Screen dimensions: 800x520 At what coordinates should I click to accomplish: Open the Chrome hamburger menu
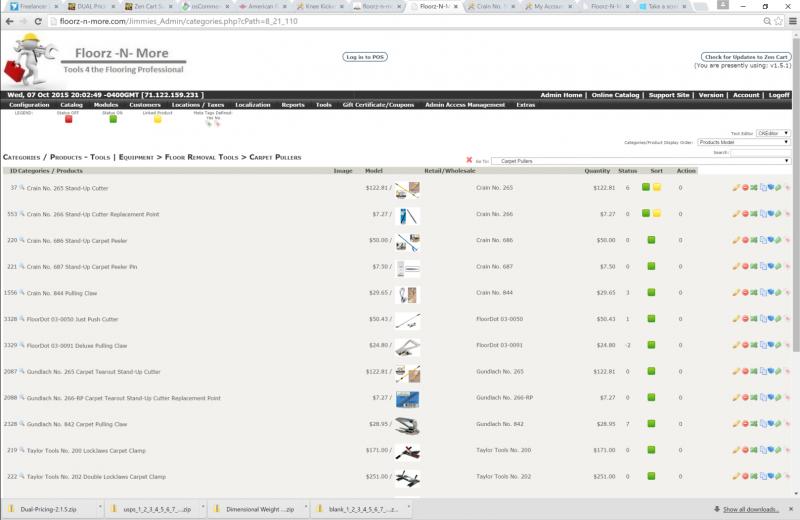coord(792,21)
